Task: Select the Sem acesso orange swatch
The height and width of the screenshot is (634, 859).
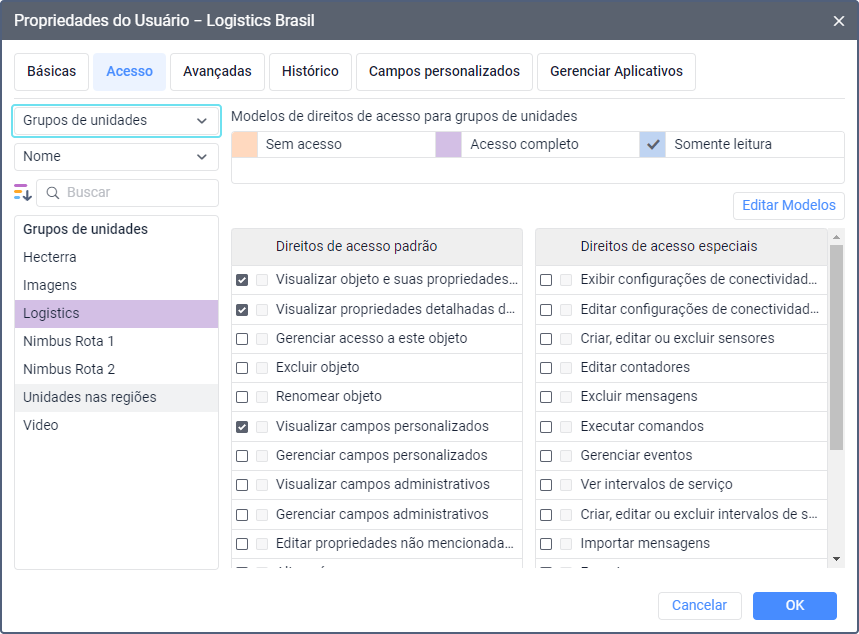Action: pos(245,144)
